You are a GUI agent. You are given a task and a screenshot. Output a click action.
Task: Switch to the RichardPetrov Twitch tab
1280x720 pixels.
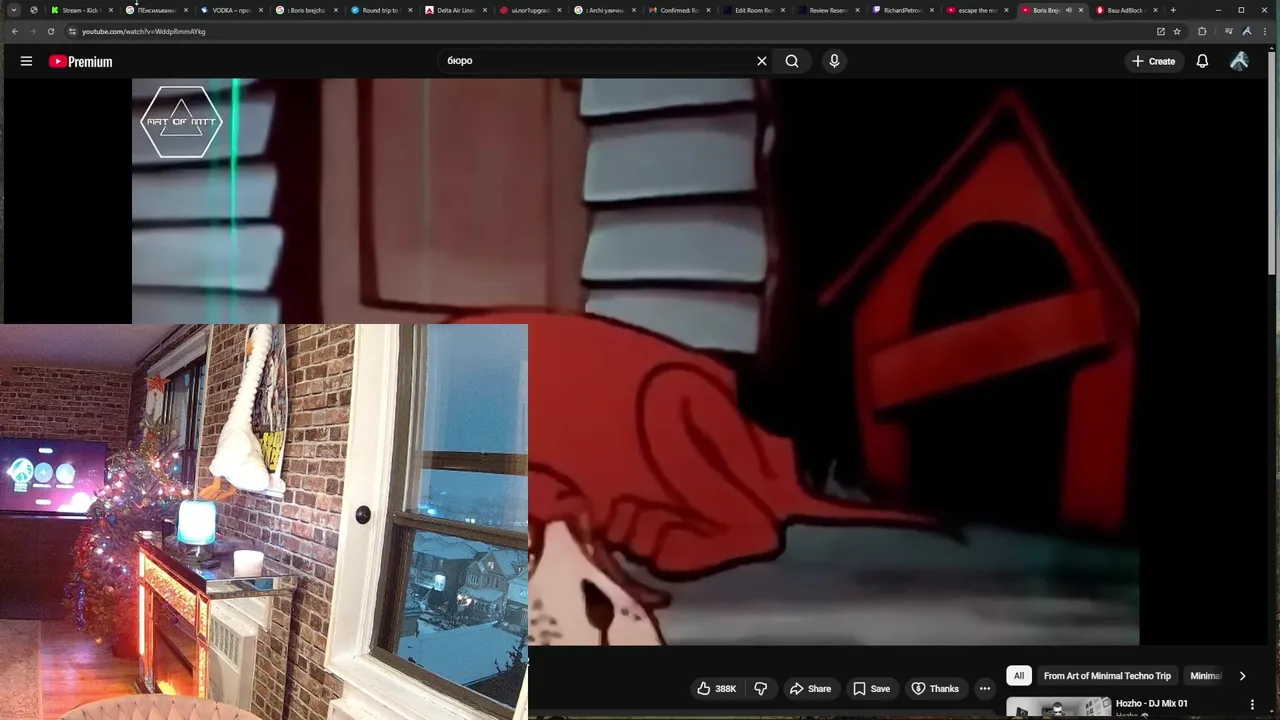pyautogui.click(x=902, y=10)
